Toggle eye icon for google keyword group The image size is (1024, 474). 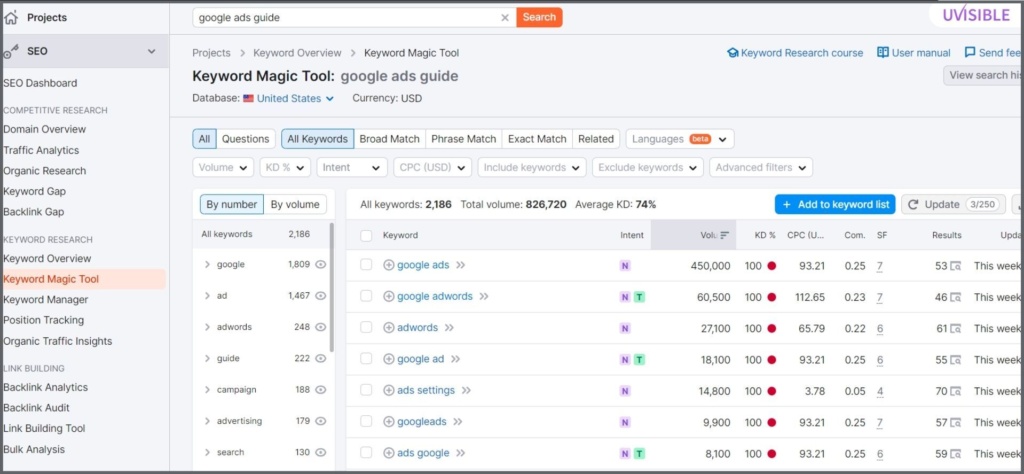point(320,264)
